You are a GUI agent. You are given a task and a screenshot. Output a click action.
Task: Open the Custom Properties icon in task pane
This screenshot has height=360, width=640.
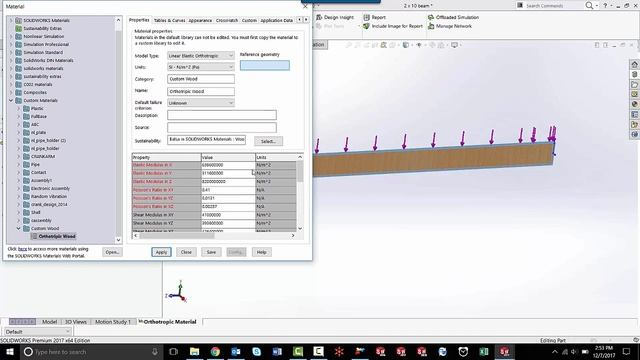[x=634, y=114]
